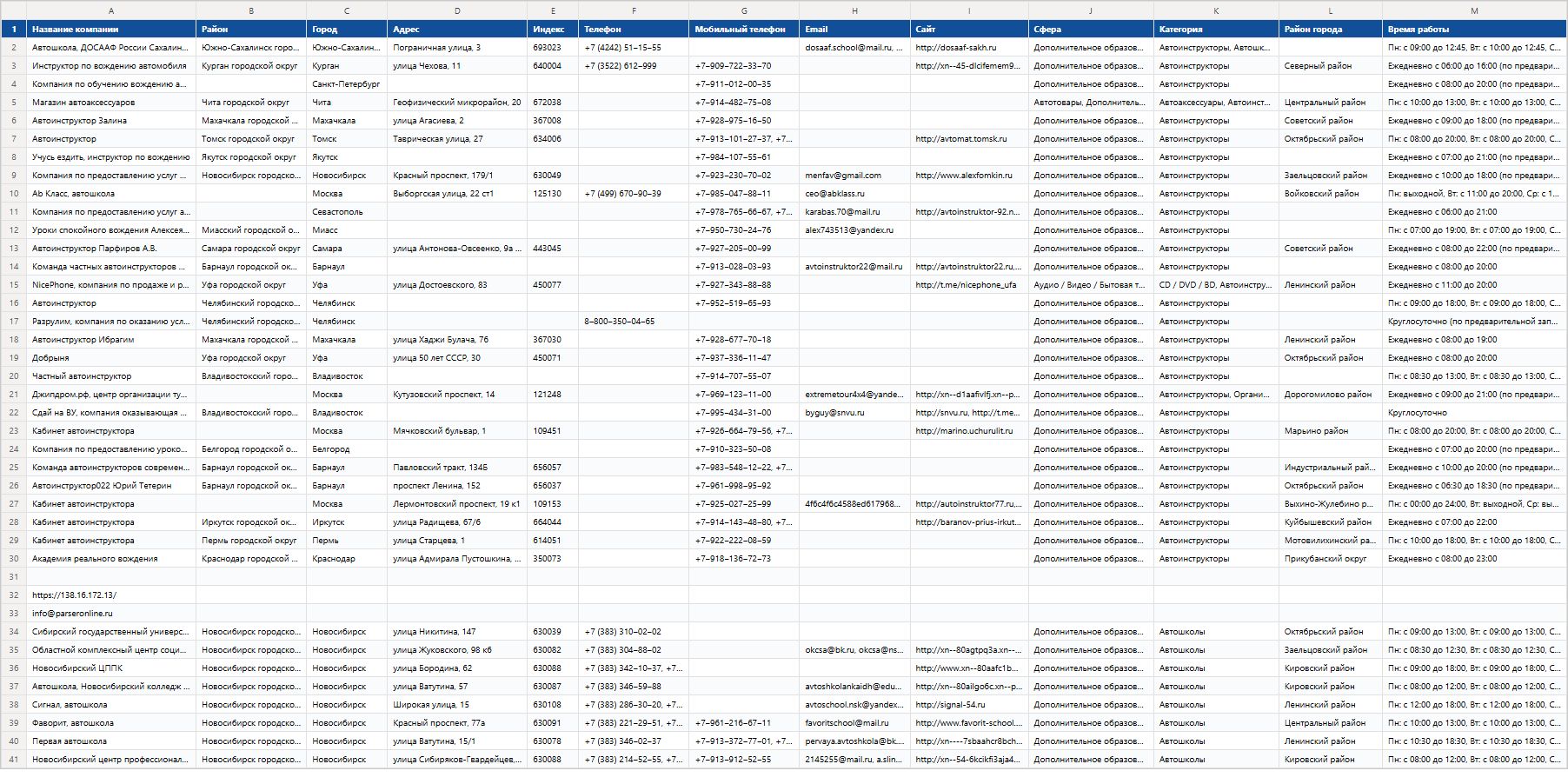
Task: Select the address 'проспект Ленина, 152'
Action: point(457,486)
